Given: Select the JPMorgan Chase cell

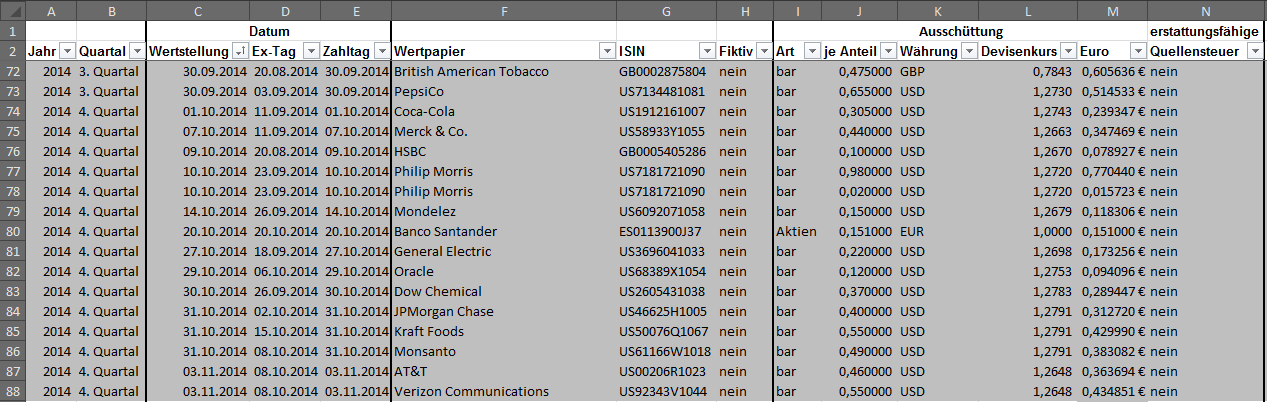Looking at the screenshot, I should (x=504, y=312).
